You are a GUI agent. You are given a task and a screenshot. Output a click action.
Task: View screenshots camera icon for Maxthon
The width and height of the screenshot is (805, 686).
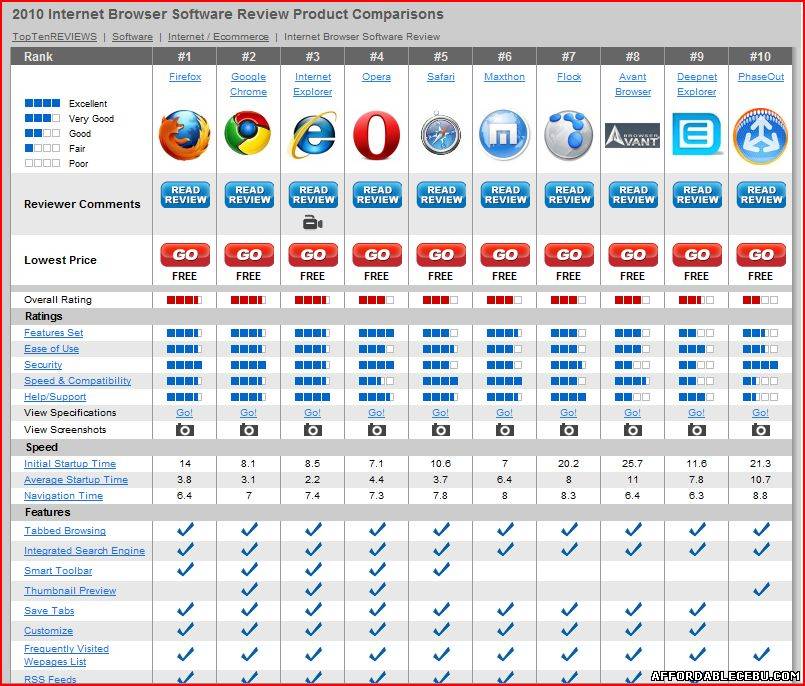coord(504,430)
